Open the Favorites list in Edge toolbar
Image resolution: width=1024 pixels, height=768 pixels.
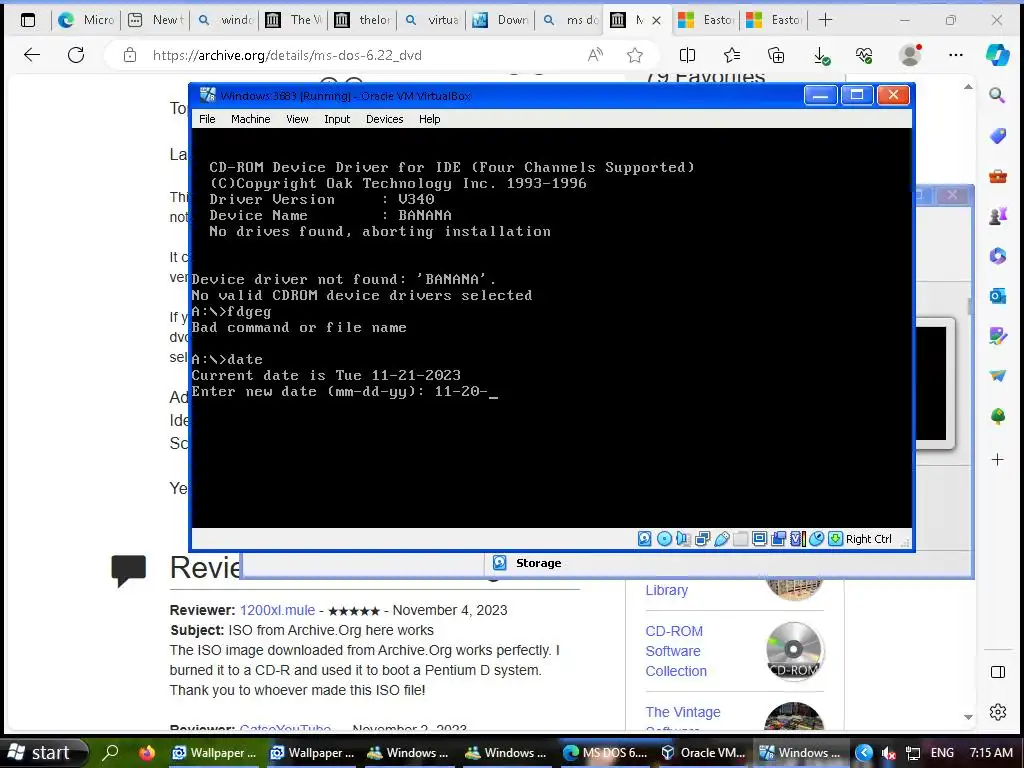click(x=732, y=55)
